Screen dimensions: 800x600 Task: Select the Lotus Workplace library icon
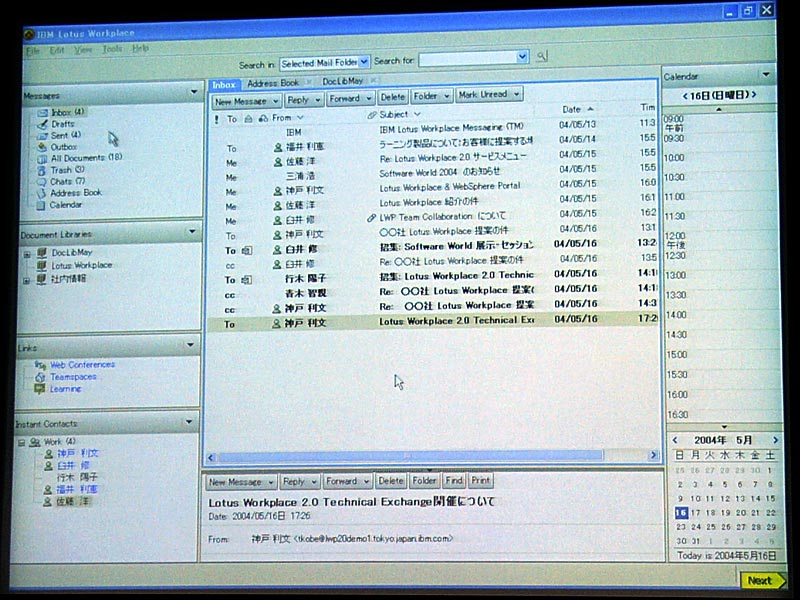click(42, 265)
